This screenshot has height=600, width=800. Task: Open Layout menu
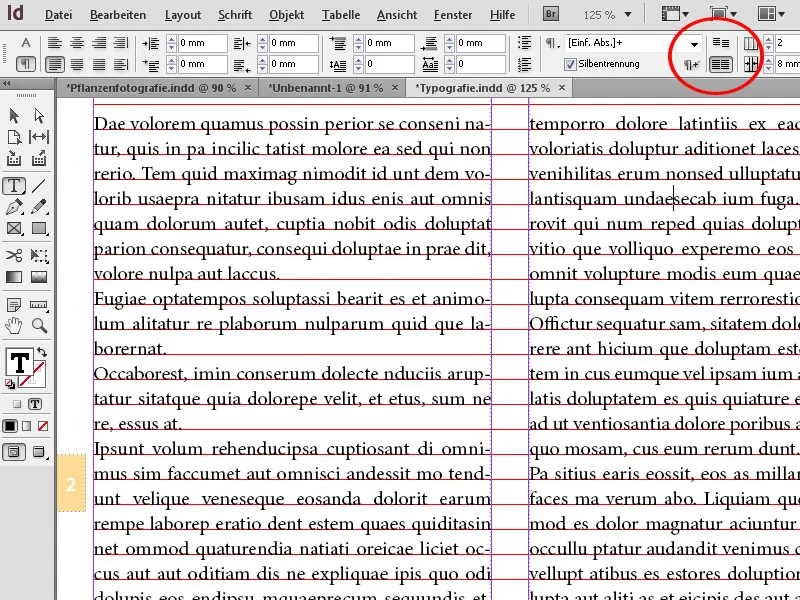pos(183,15)
